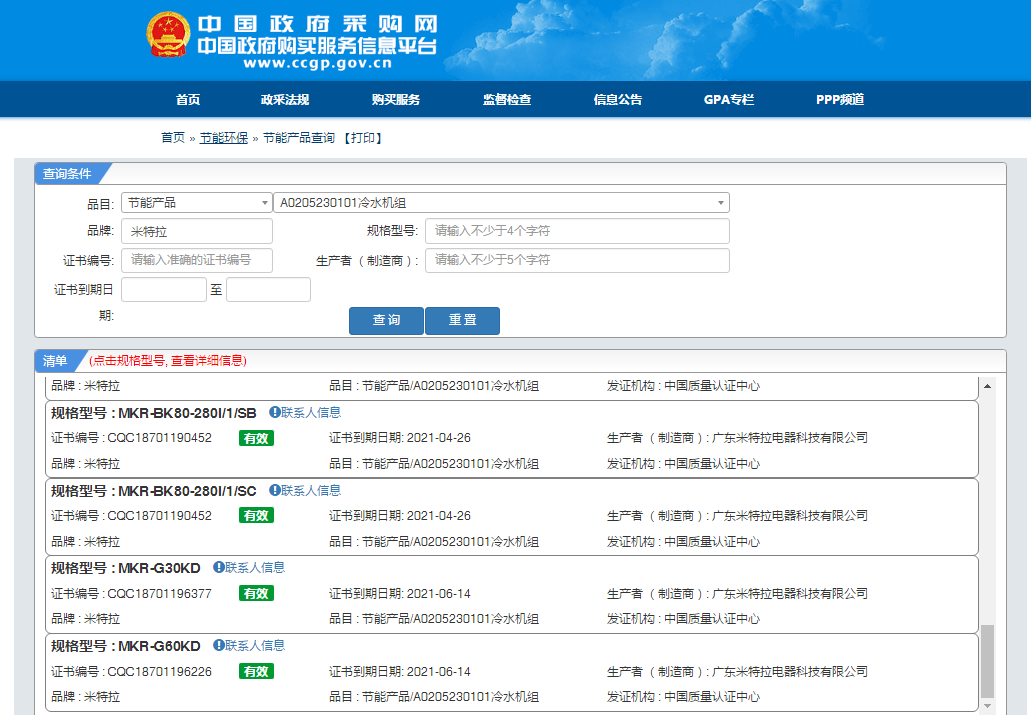Open model link MKR-BK80-280I/1/SC
Screen dimensions: 1031x715
187,491
